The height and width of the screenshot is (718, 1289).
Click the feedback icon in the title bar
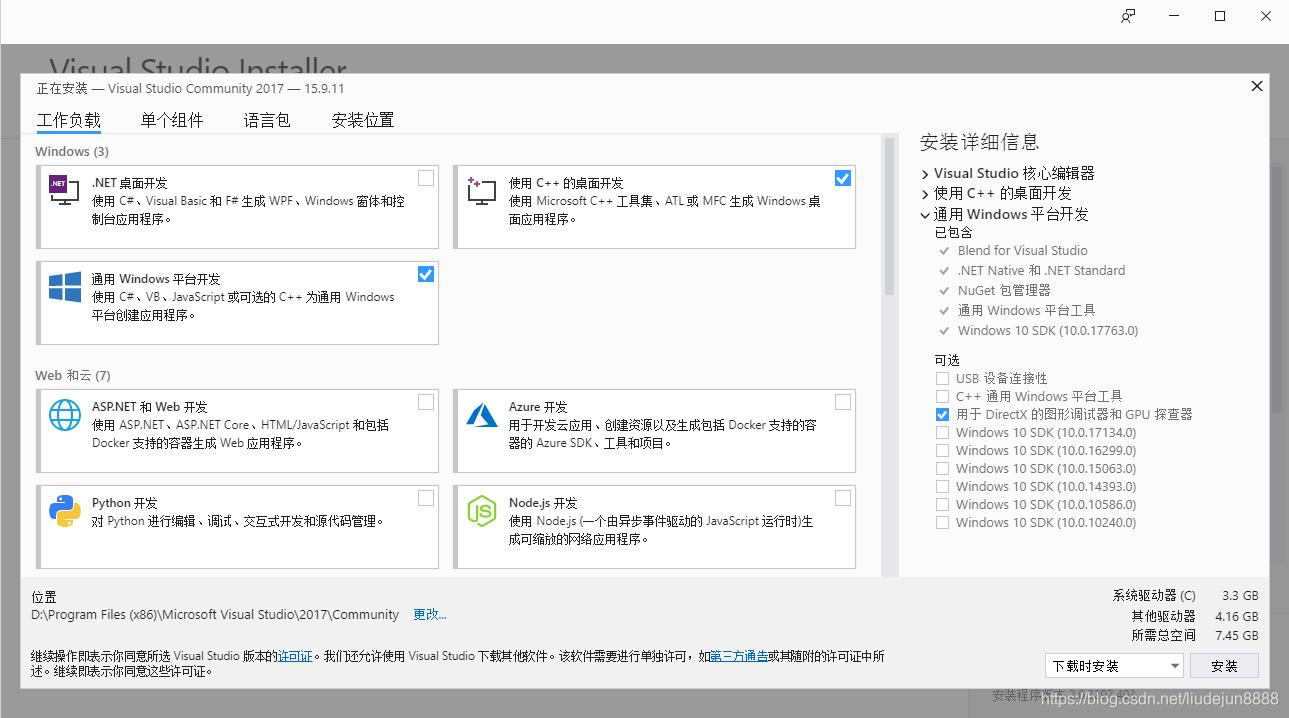(x=1128, y=16)
